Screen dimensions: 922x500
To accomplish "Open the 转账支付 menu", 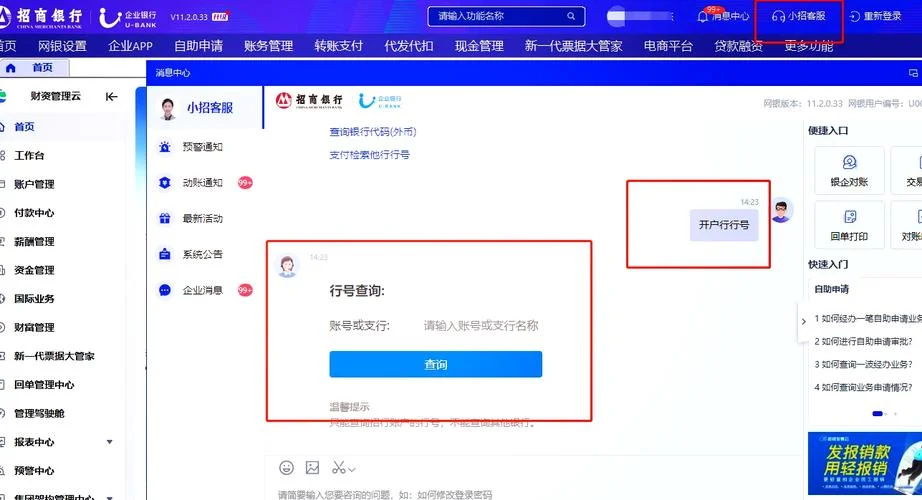I will click(339, 46).
